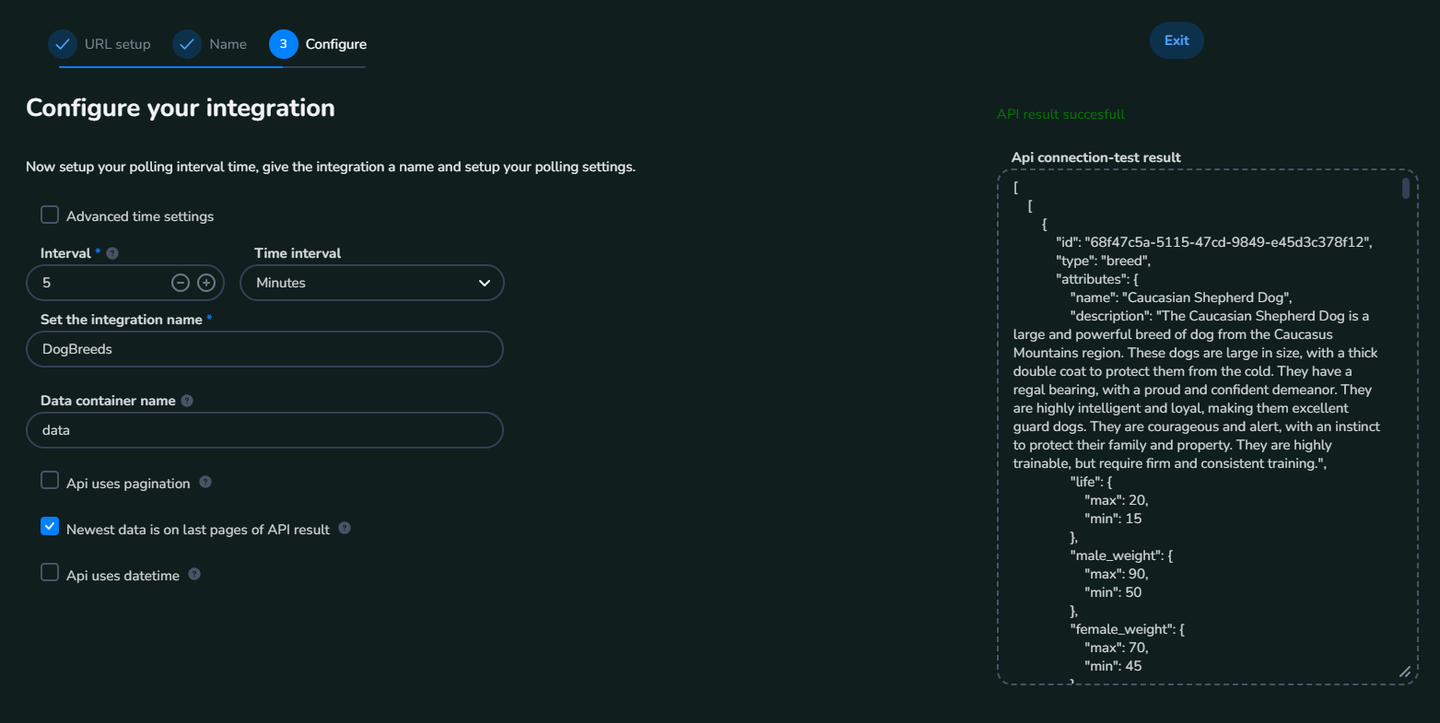Check the Api uses datetime checkbox
Screen dimensions: 1440x723
click(x=50, y=573)
